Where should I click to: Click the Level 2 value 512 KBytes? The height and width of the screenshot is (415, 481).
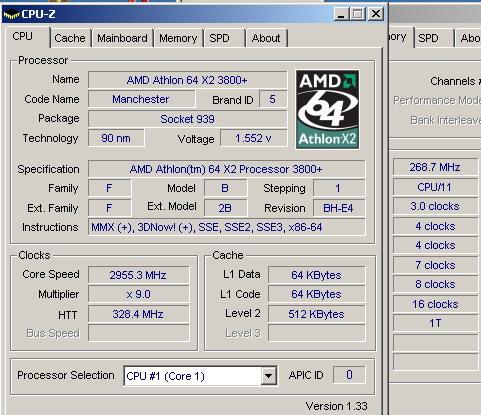click(316, 314)
